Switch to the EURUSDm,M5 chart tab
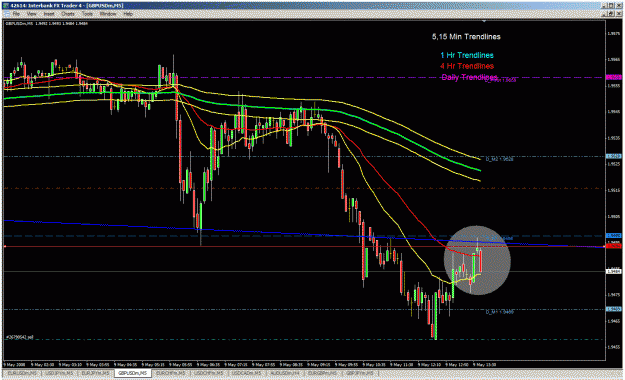The width and height of the screenshot is (625, 380). tap(22, 373)
